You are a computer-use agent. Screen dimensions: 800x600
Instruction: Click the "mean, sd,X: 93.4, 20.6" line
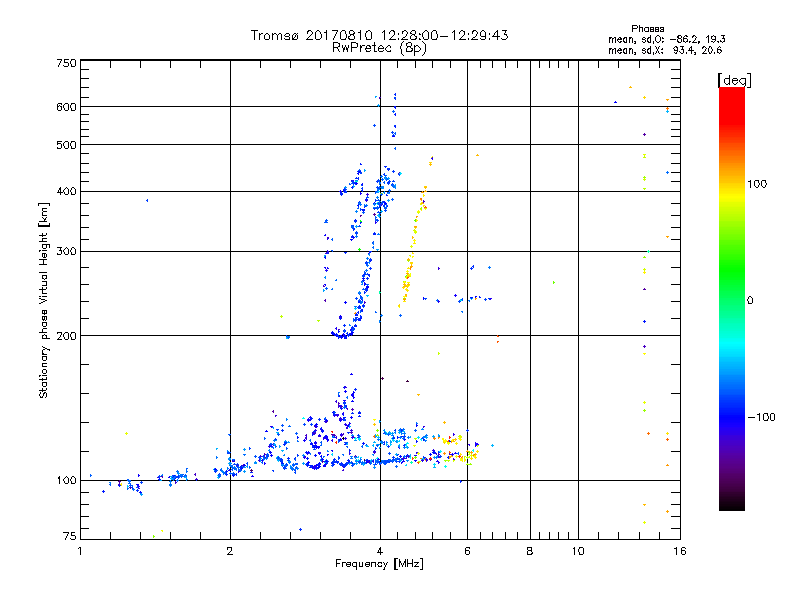665,50
